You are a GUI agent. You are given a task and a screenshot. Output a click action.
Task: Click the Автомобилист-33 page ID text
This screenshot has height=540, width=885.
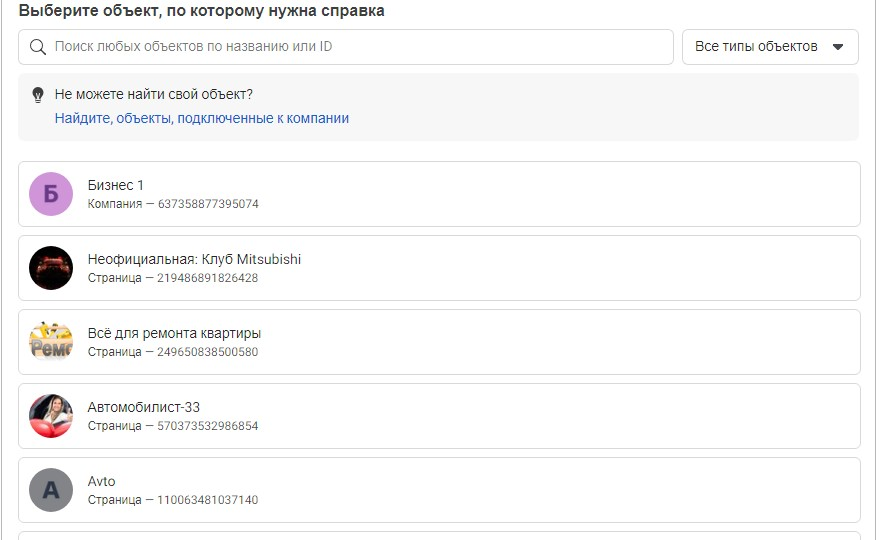click(173, 426)
